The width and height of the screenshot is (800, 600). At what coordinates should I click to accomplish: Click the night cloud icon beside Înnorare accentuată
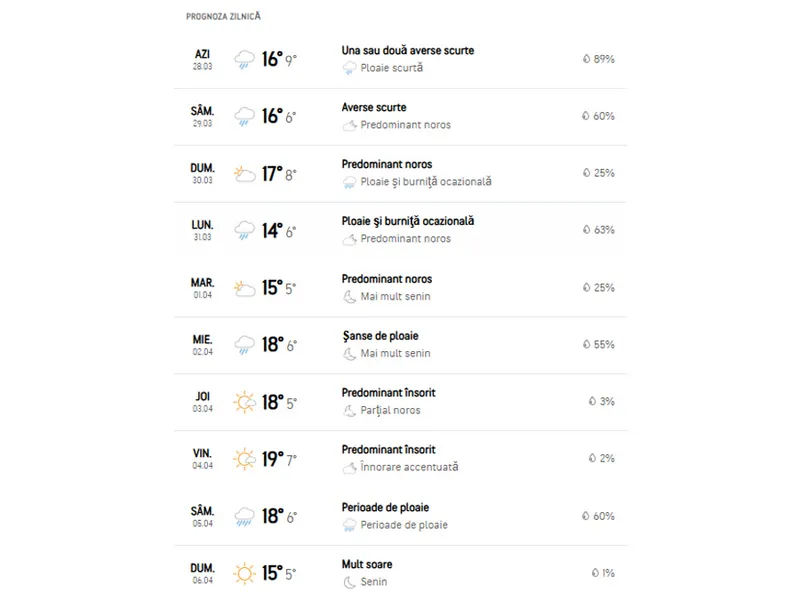[x=349, y=467]
